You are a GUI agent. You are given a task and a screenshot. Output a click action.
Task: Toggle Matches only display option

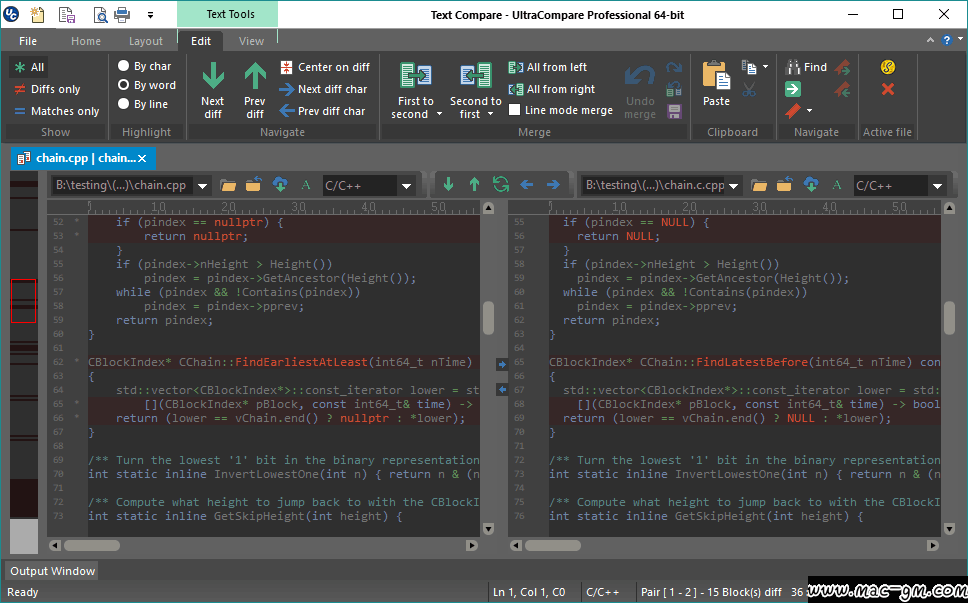[x=57, y=112]
